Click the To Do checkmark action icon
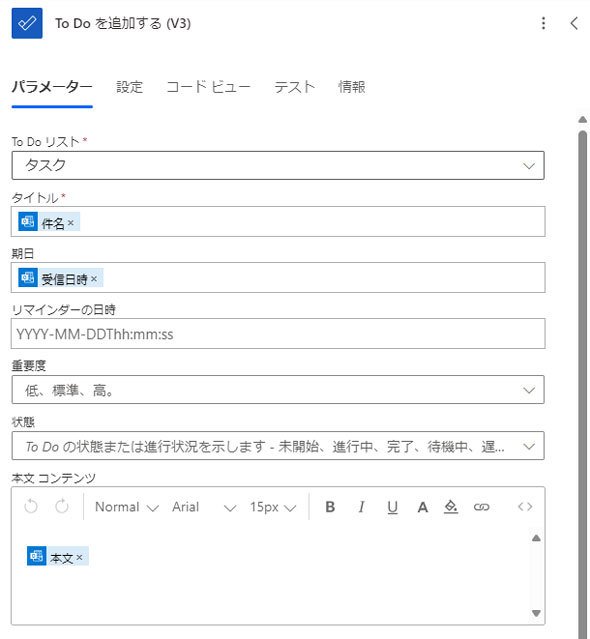 [x=27, y=23]
